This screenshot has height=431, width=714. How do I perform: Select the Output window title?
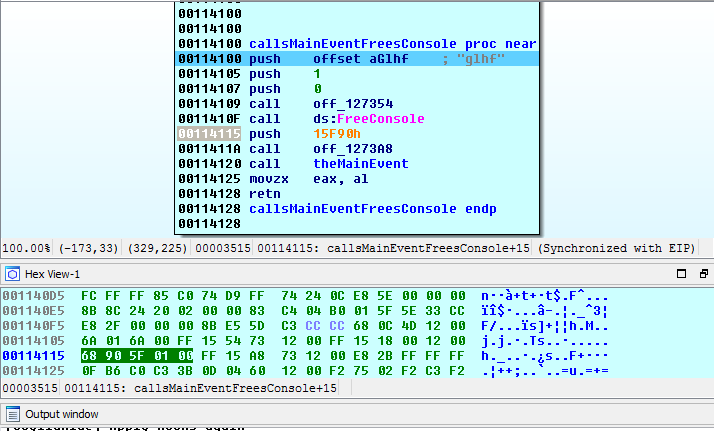(61, 414)
